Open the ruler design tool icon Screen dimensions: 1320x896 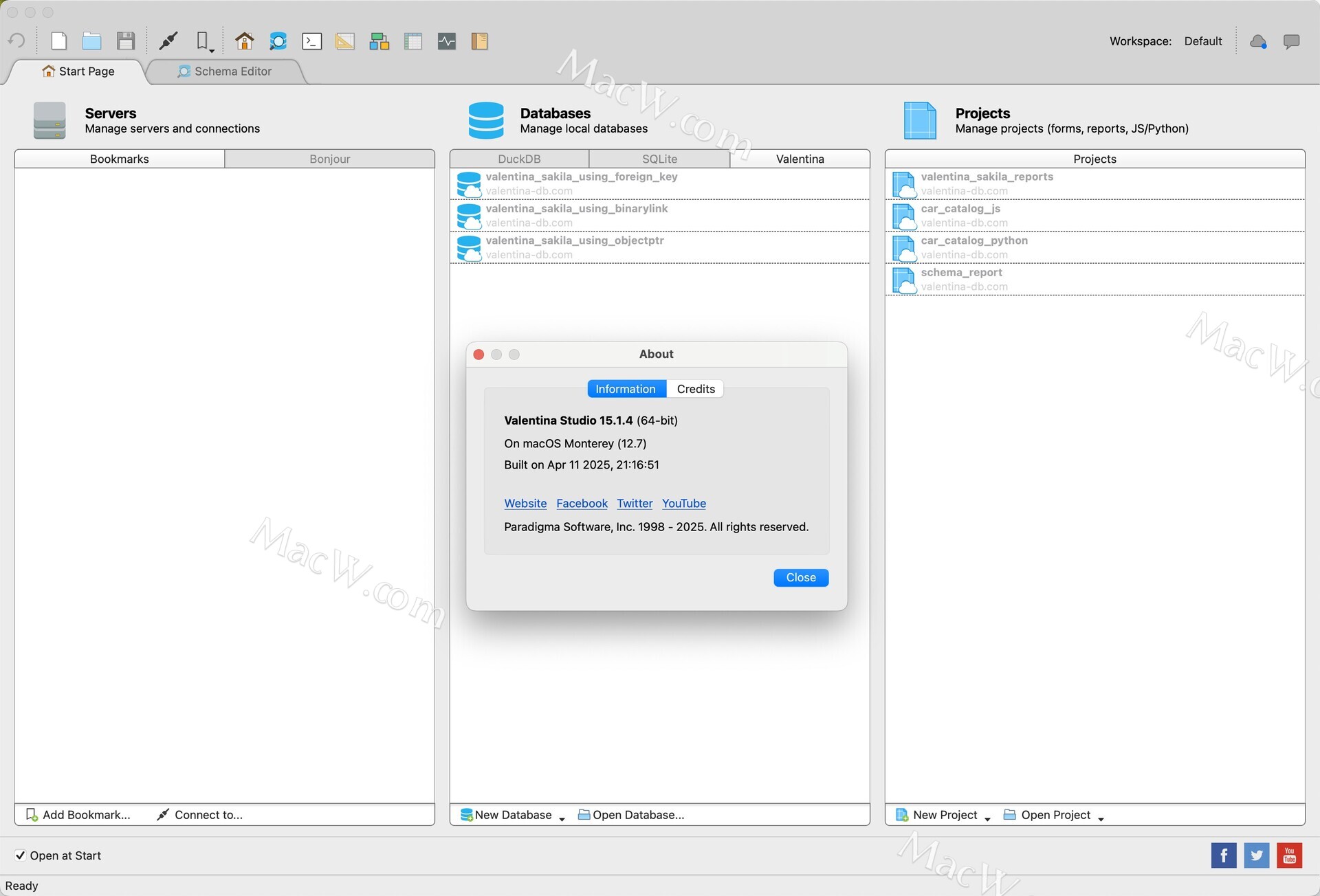point(345,41)
